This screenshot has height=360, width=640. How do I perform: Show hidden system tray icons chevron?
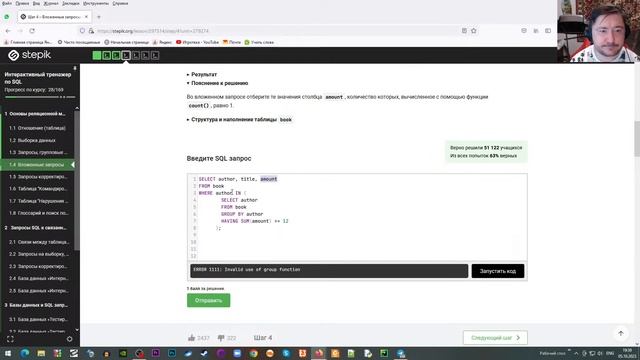576,353
